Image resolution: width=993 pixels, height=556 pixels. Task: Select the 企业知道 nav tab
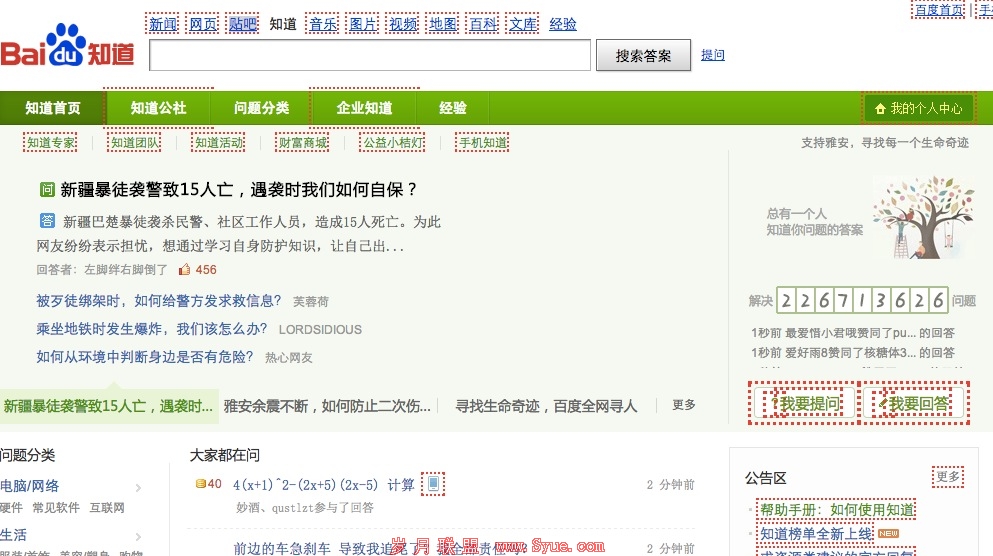[x=364, y=108]
